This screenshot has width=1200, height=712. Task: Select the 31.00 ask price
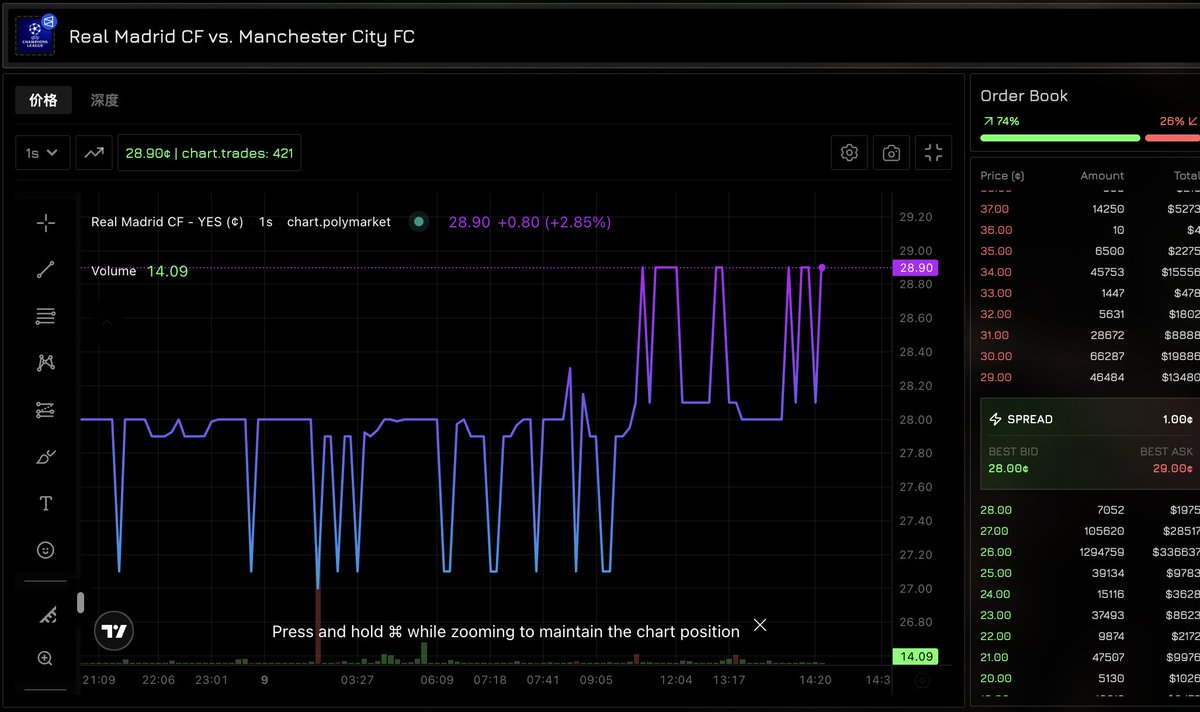point(996,335)
